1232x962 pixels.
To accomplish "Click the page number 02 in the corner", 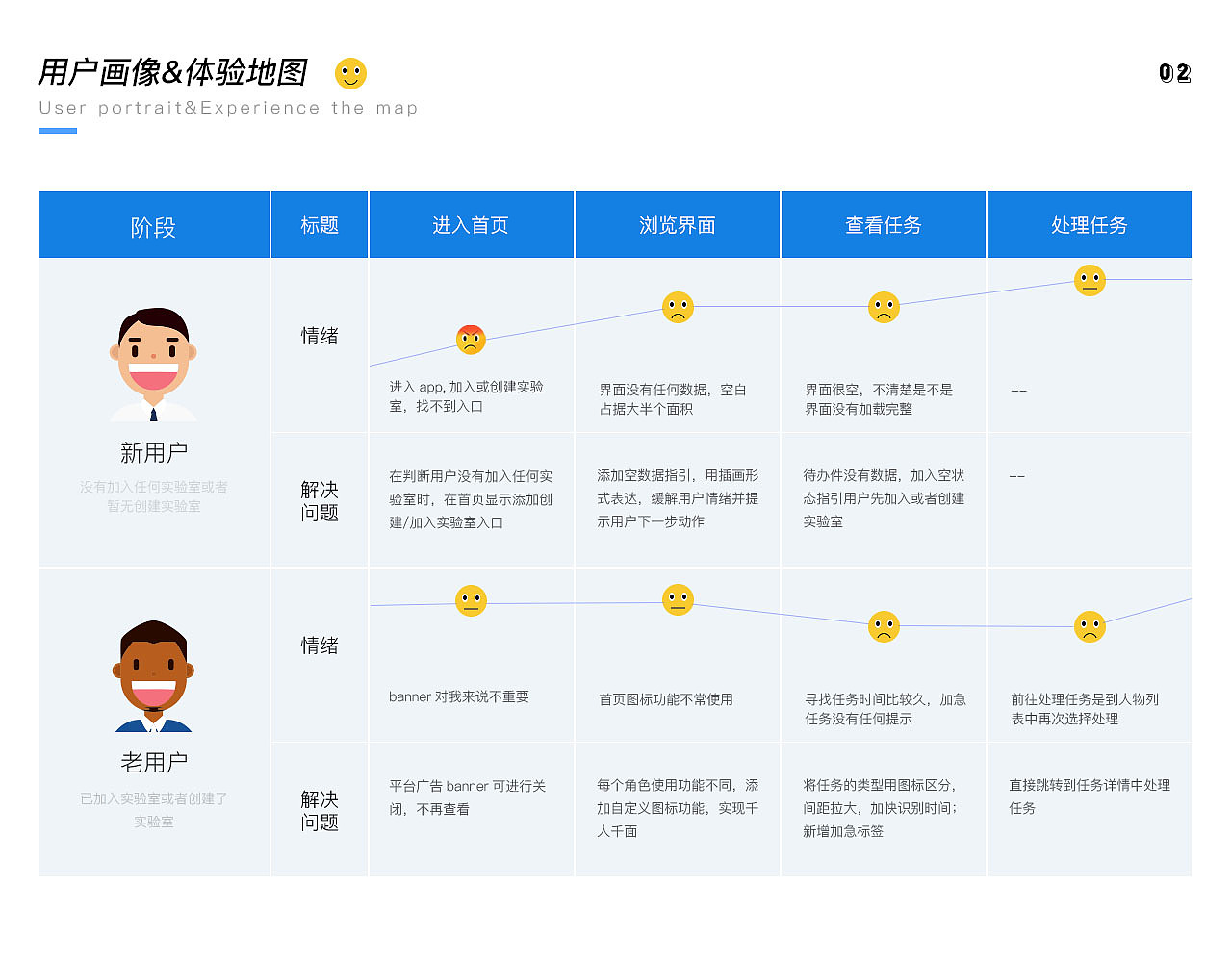I will point(1176,72).
